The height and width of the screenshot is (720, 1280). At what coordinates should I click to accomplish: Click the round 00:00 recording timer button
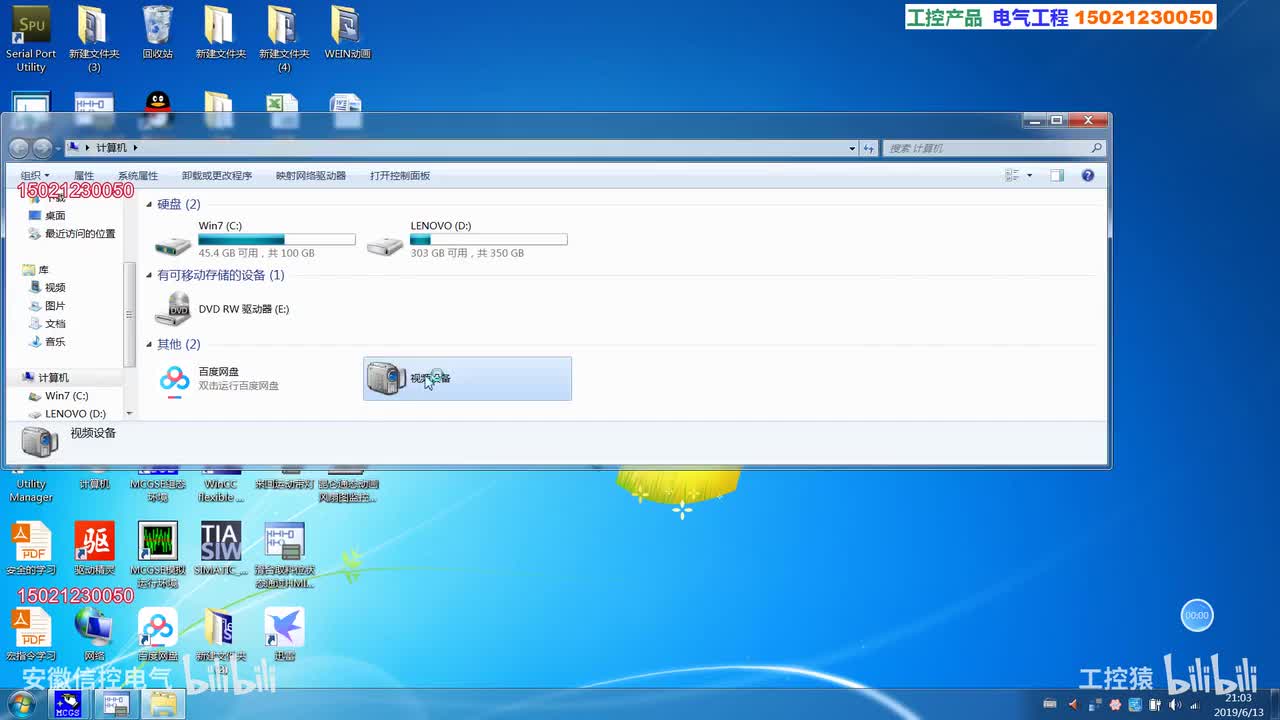point(1197,616)
